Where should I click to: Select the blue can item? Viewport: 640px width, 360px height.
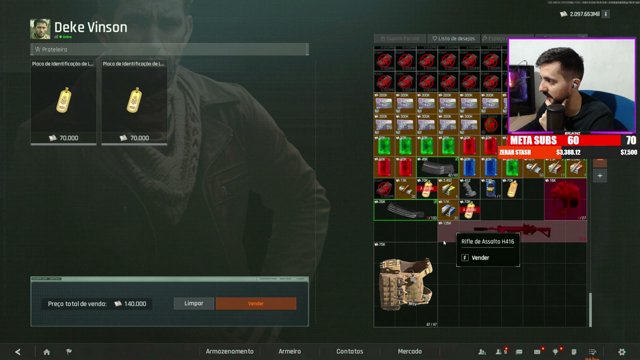click(490, 189)
